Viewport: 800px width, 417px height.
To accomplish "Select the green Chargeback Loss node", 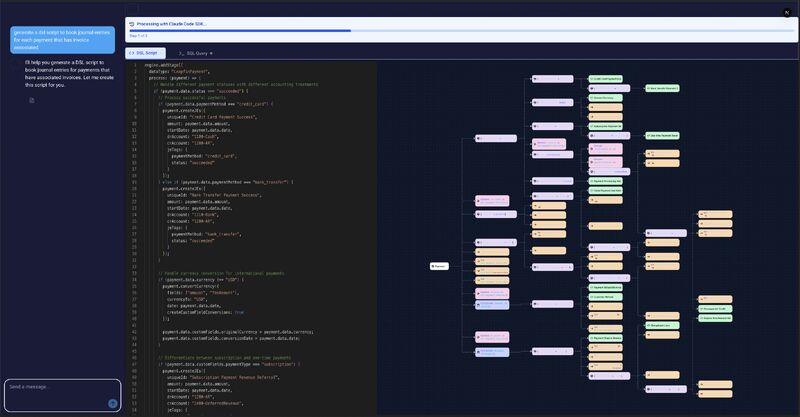I will tap(662, 325).
